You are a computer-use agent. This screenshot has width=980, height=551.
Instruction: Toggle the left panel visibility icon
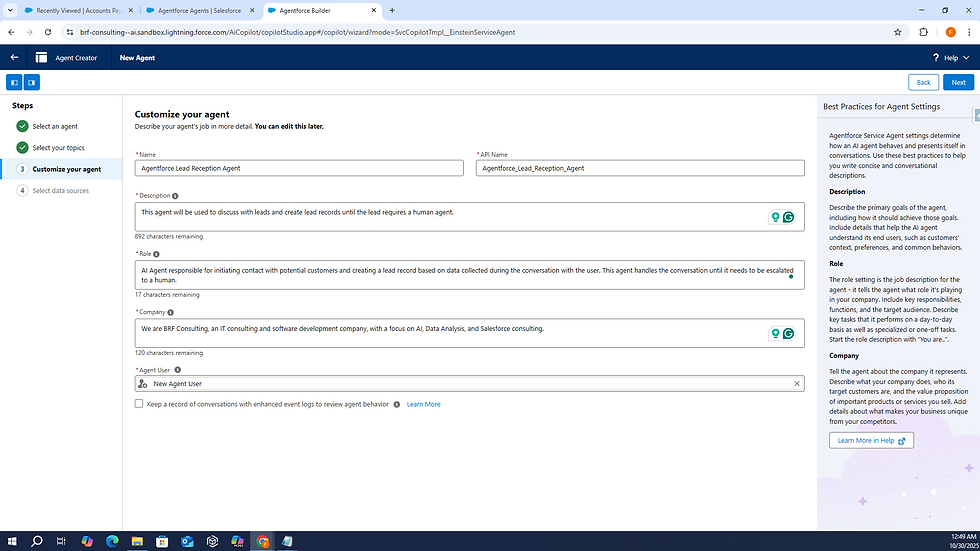pyautogui.click(x=14, y=82)
